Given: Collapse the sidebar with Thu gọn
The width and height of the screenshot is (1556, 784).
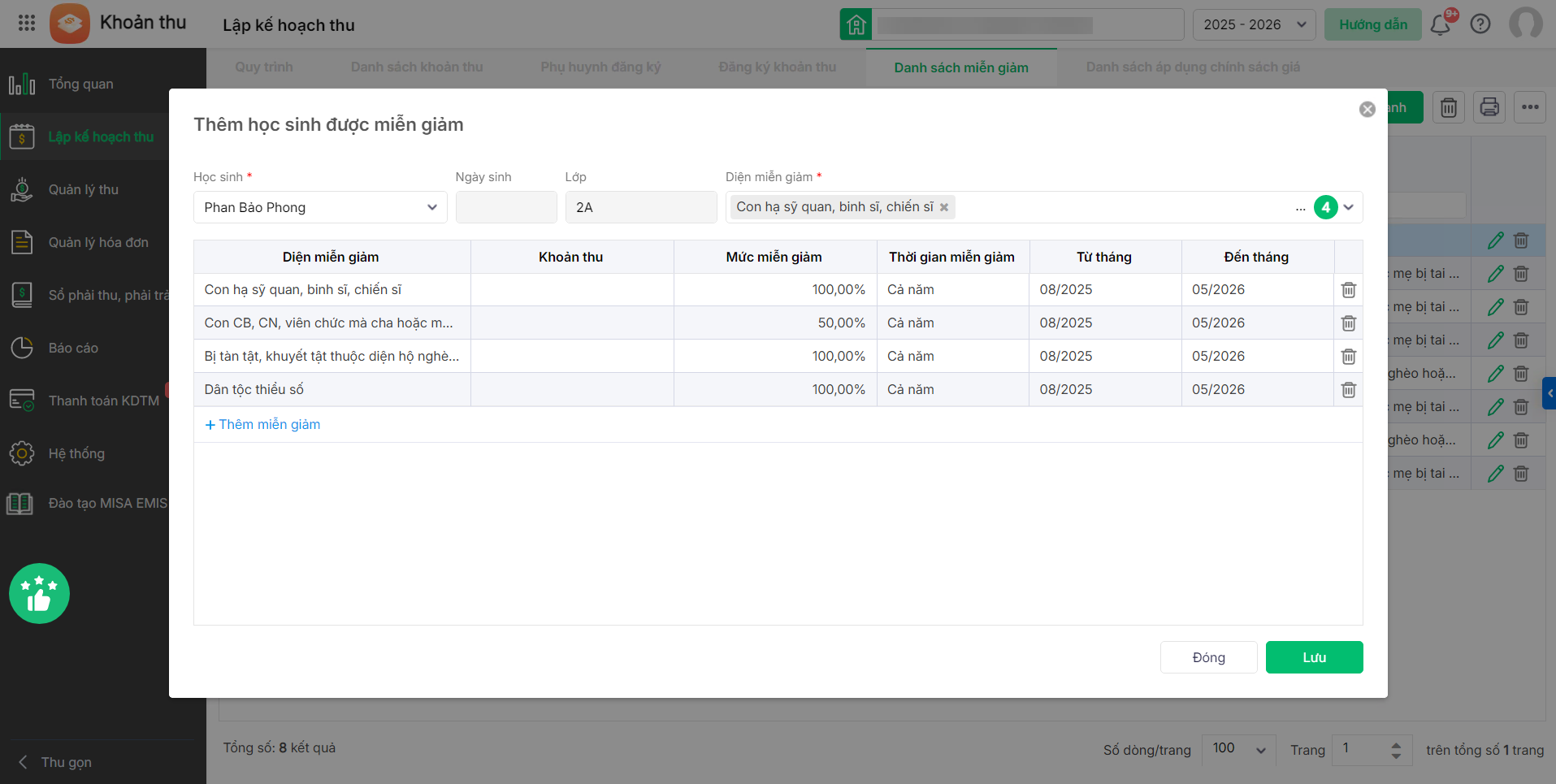Looking at the screenshot, I should pos(55,762).
